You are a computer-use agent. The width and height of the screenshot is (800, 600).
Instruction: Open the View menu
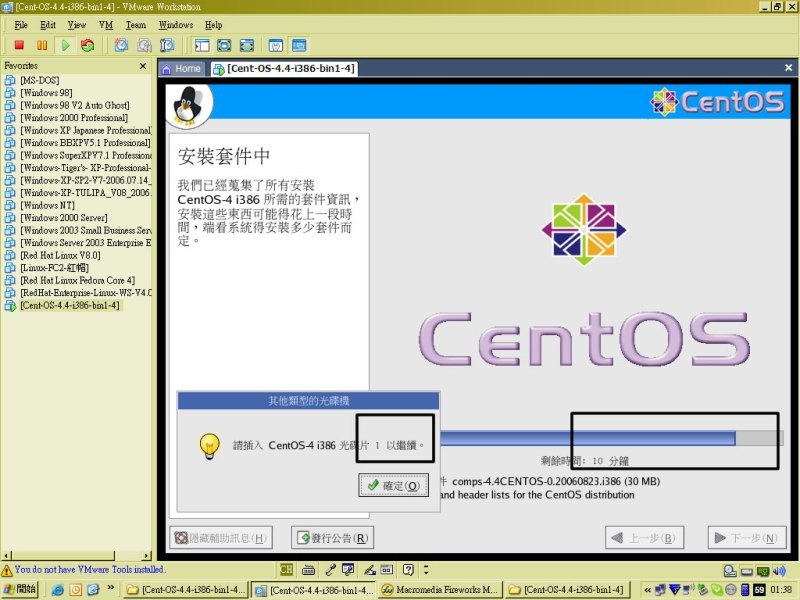(77, 24)
